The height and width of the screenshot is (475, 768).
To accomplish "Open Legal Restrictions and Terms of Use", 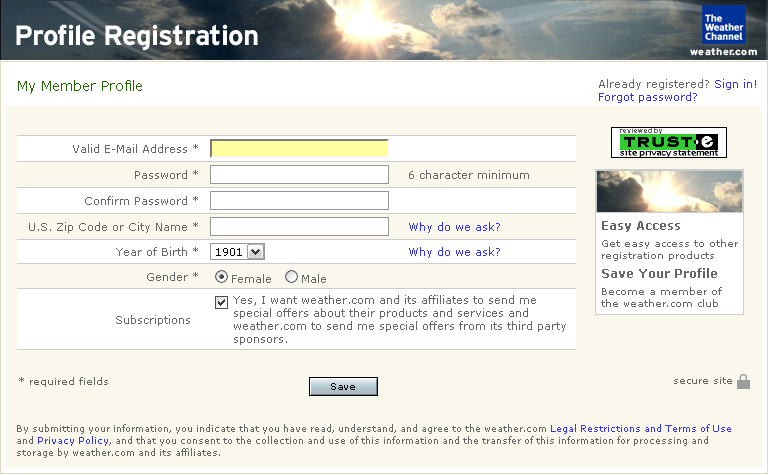I will pyautogui.click(x=640, y=429).
